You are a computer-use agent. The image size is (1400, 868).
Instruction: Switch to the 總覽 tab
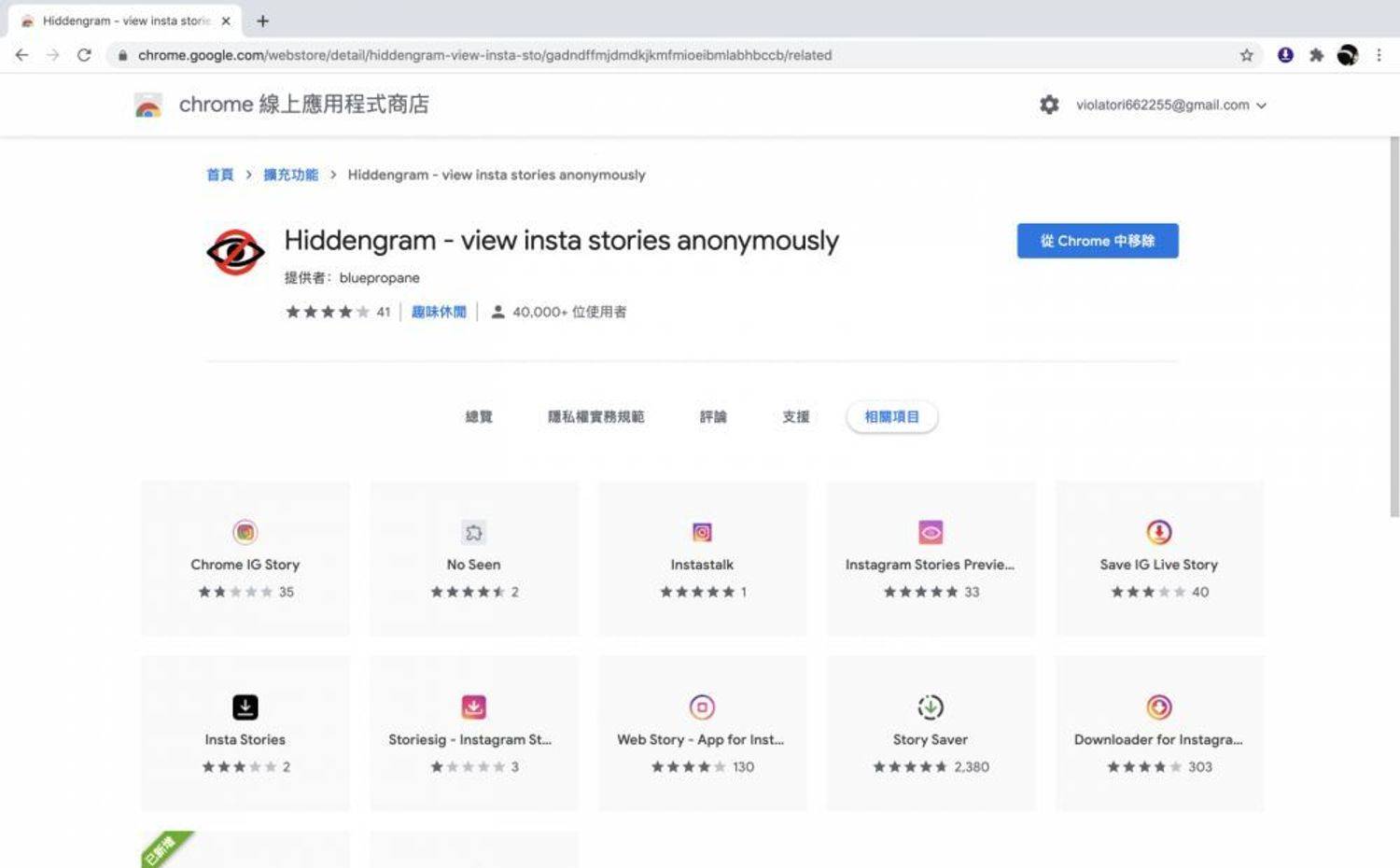(479, 417)
